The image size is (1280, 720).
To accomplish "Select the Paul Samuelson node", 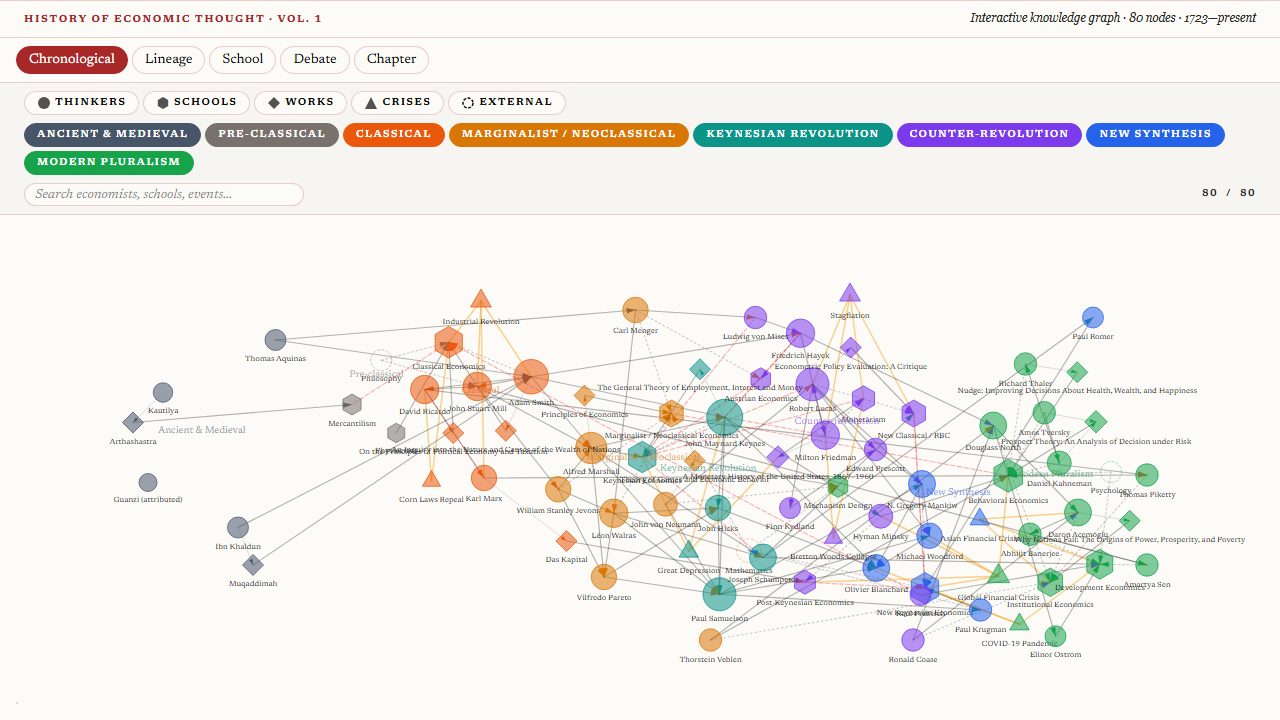I will pyautogui.click(x=719, y=594).
